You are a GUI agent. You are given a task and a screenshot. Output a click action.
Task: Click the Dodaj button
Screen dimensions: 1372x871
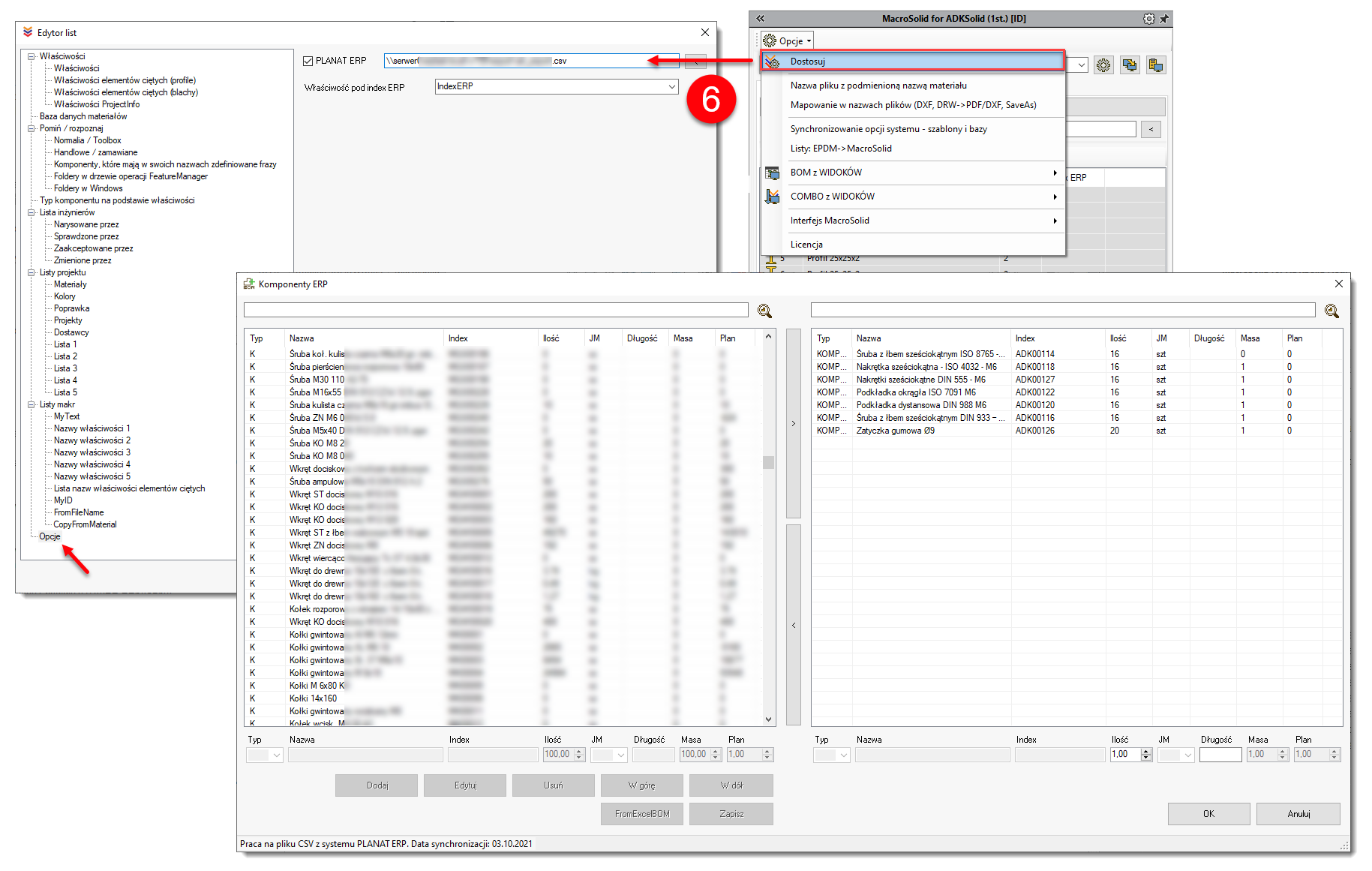pos(377,785)
